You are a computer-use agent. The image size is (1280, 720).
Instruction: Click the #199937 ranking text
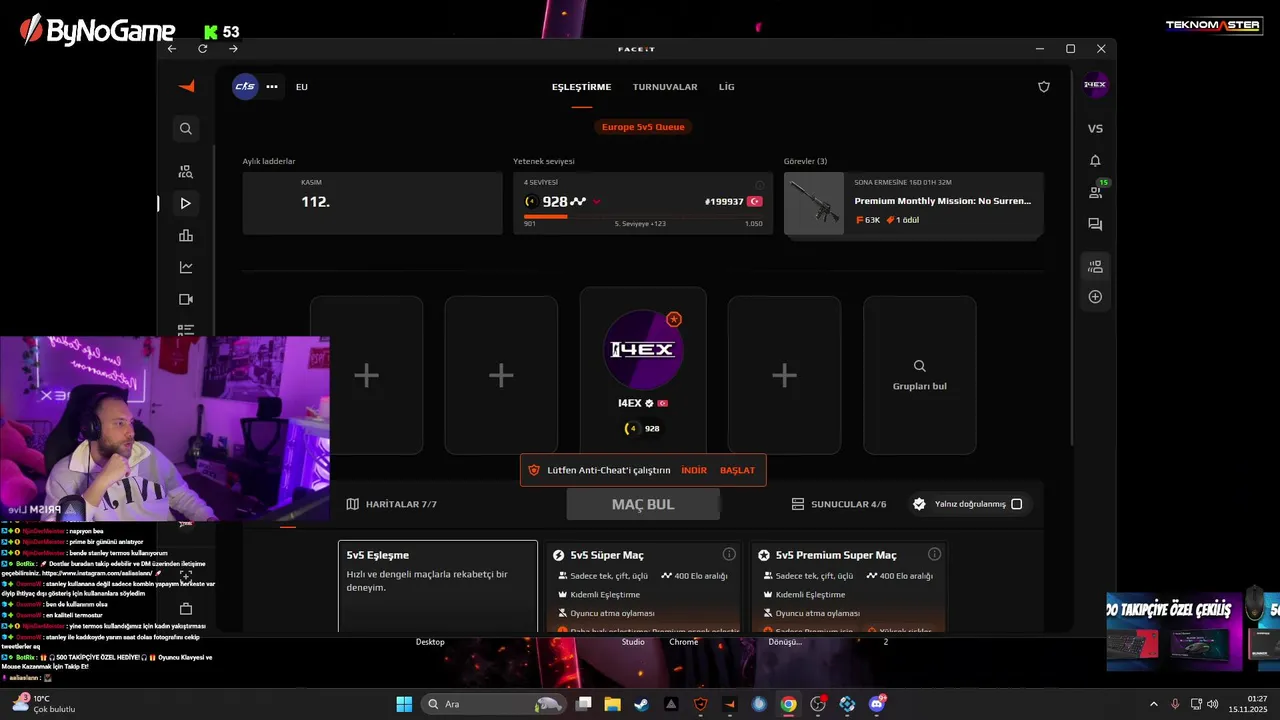(724, 202)
